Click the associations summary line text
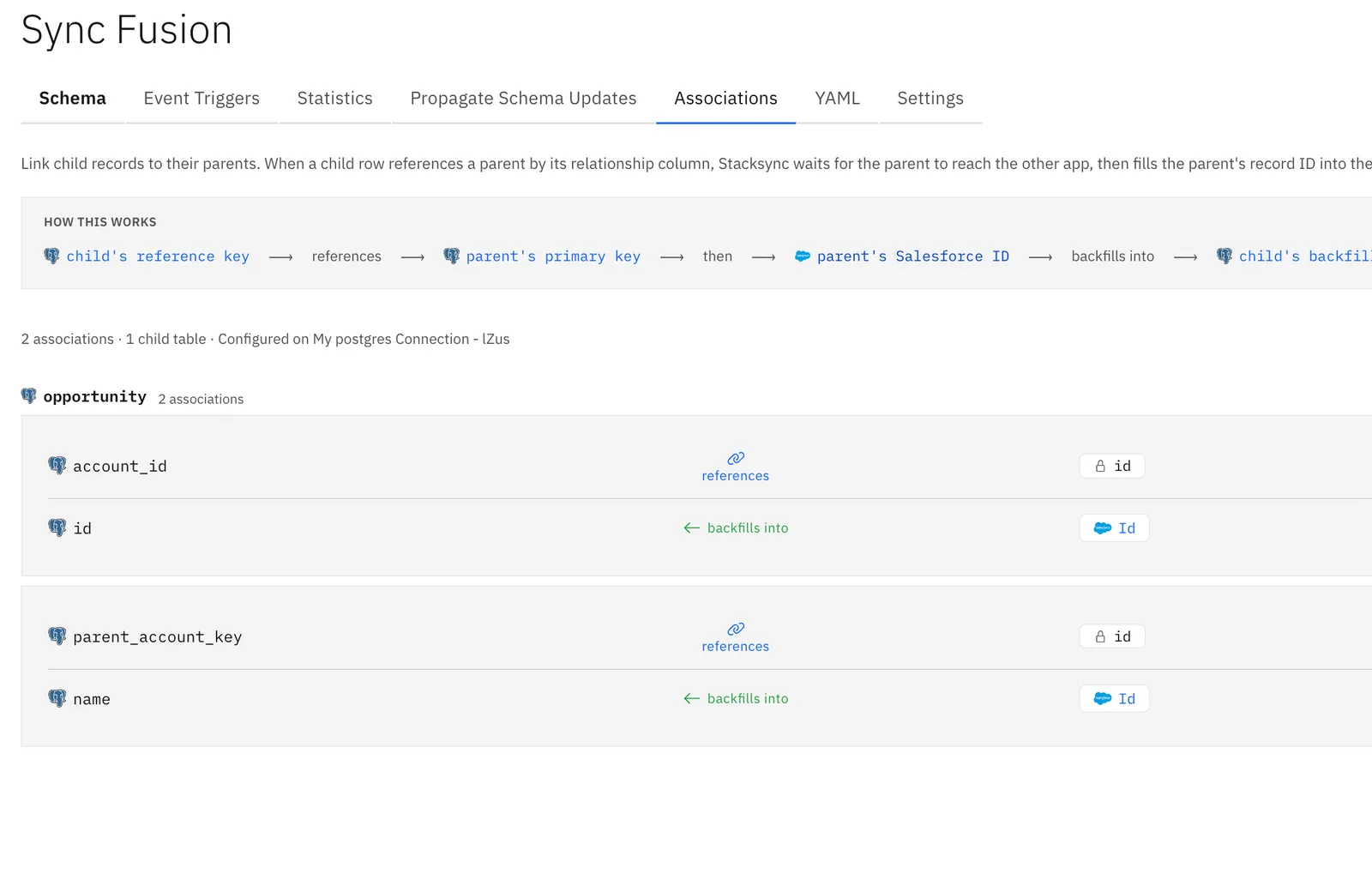 (x=266, y=339)
